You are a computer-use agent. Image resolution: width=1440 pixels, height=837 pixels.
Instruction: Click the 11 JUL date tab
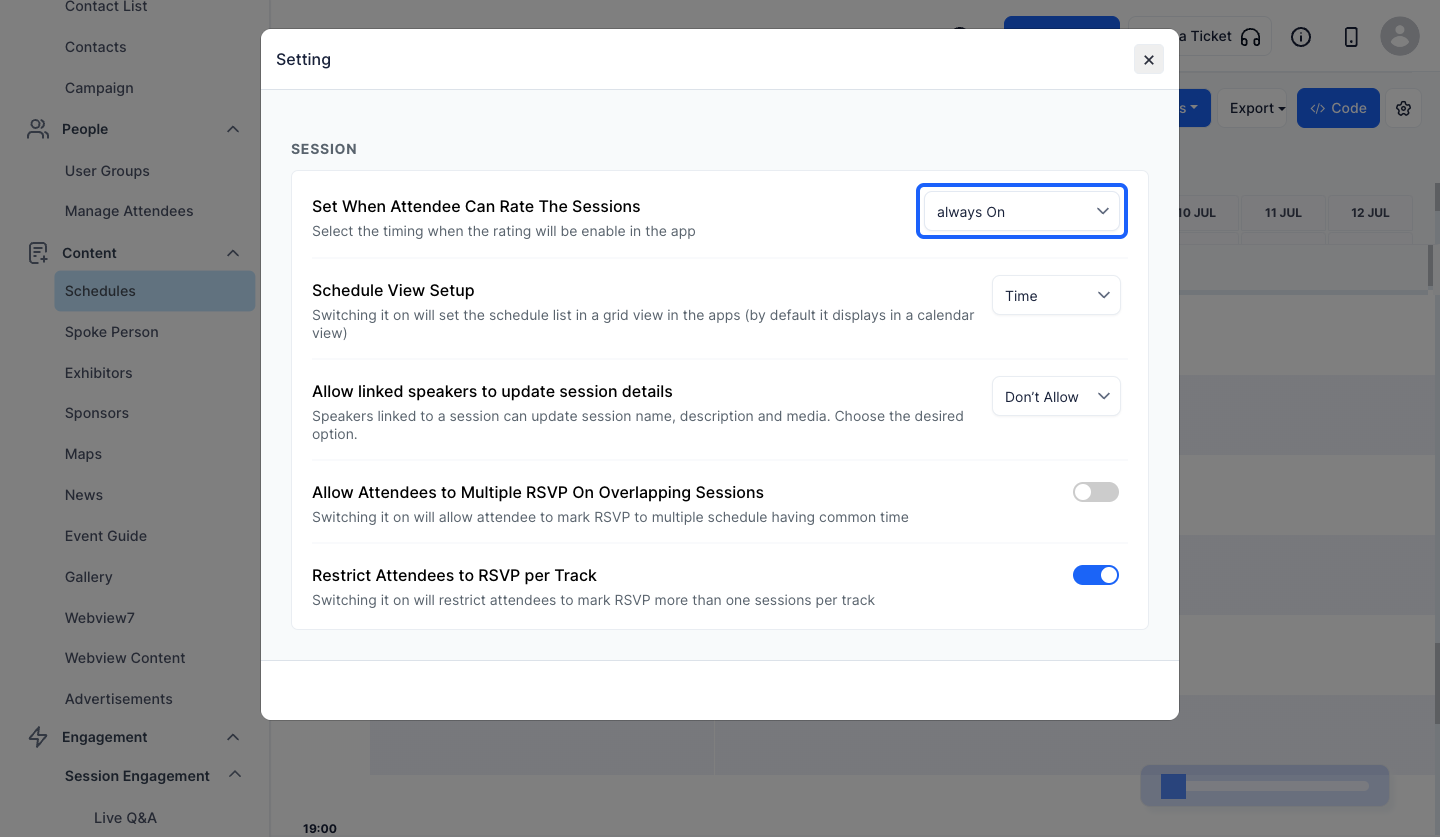(1283, 213)
